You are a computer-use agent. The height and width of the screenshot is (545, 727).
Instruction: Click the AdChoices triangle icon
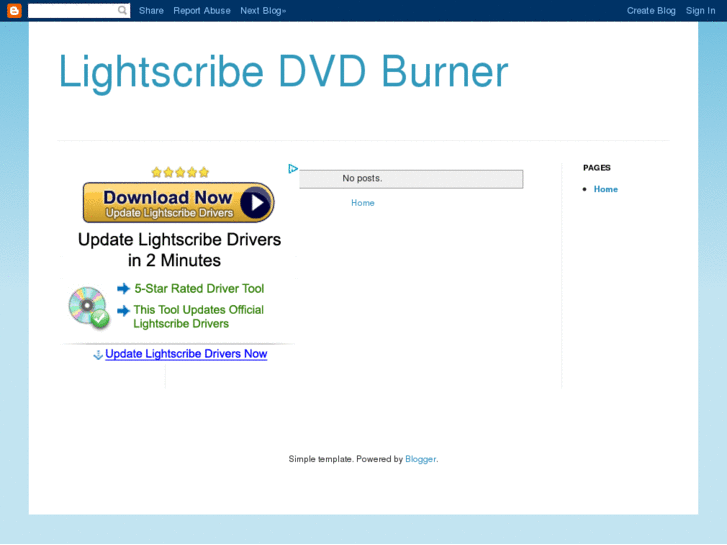[x=293, y=169]
